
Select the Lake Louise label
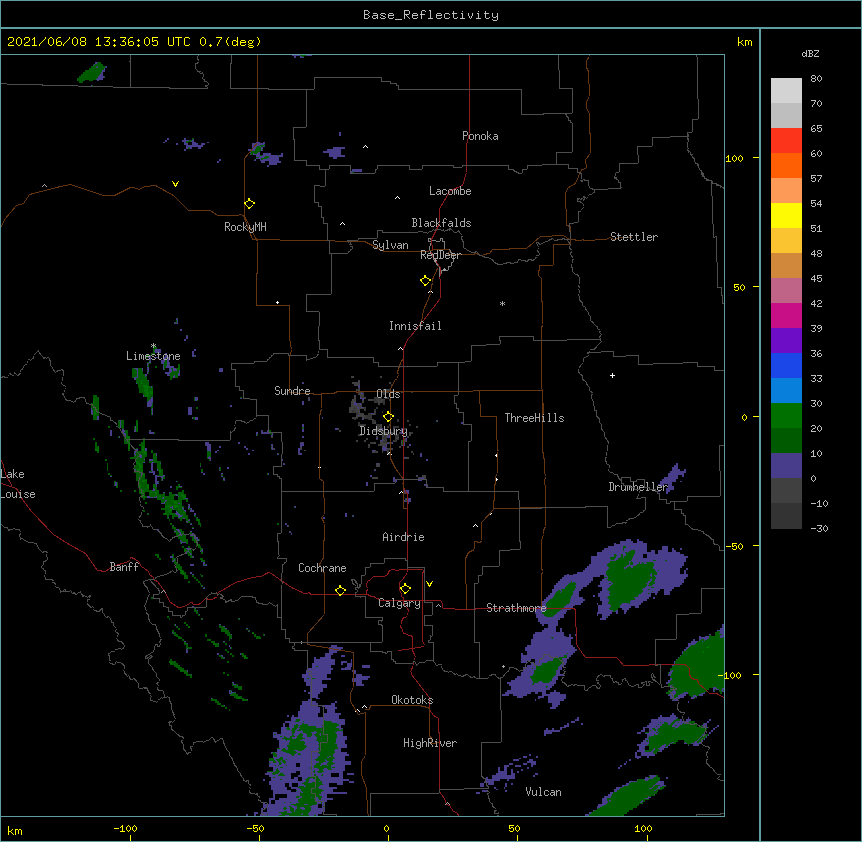[x=17, y=484]
